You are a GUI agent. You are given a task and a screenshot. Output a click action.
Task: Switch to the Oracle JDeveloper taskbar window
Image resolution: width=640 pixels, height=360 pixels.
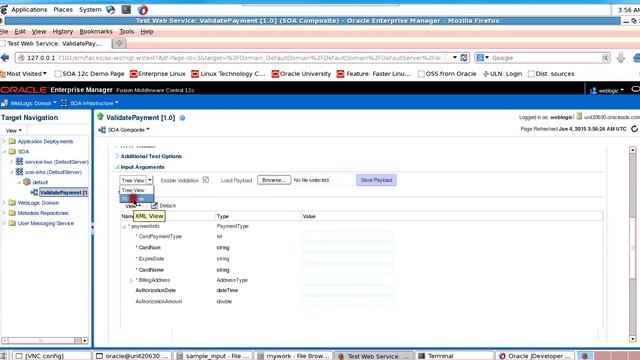[x=536, y=356]
